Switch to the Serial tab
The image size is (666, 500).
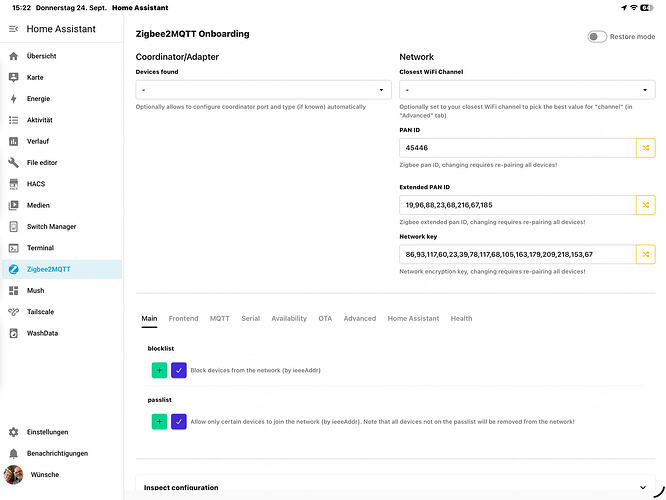[x=251, y=319]
